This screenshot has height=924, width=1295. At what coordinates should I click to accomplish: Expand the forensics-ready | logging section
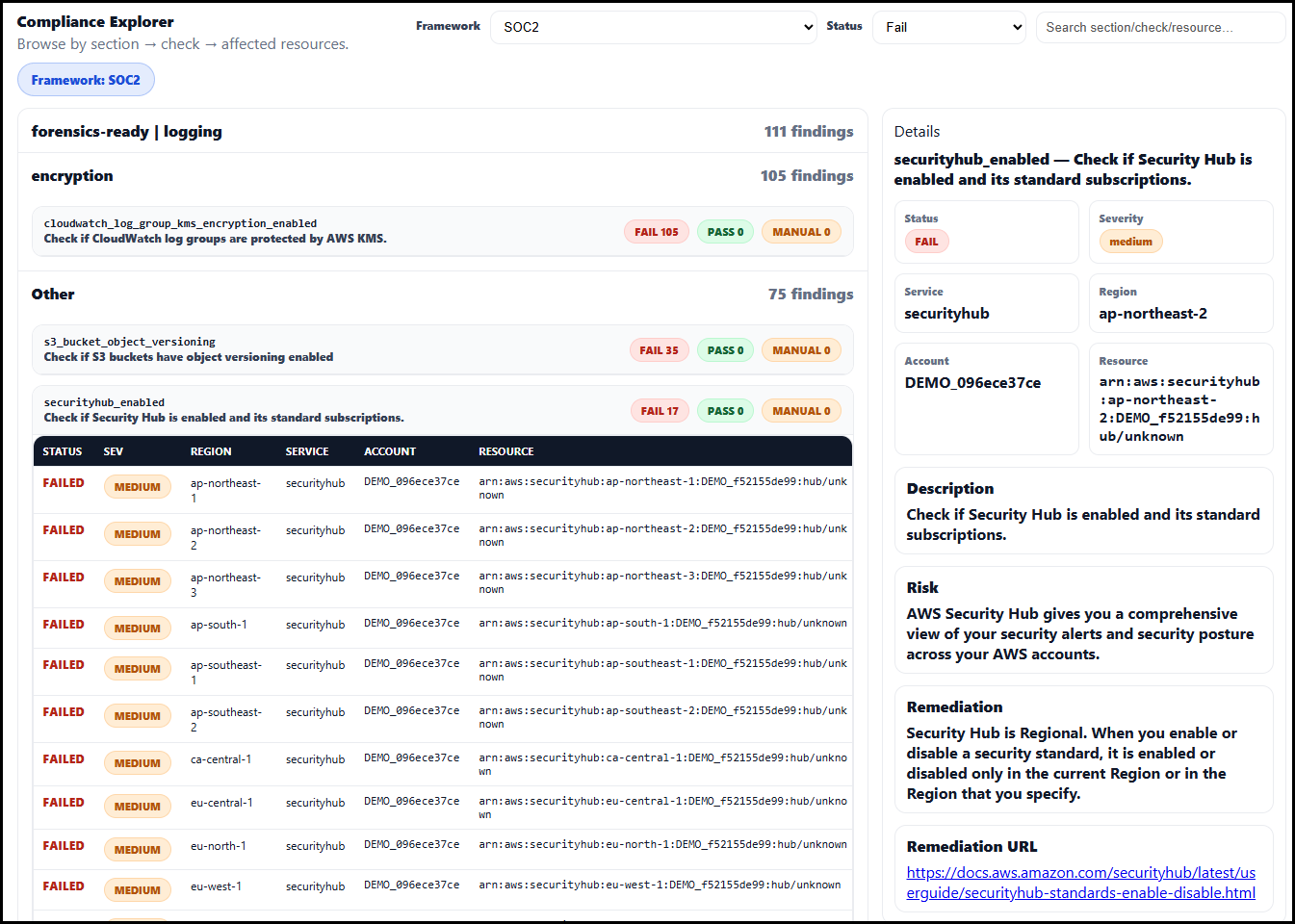[442, 132]
